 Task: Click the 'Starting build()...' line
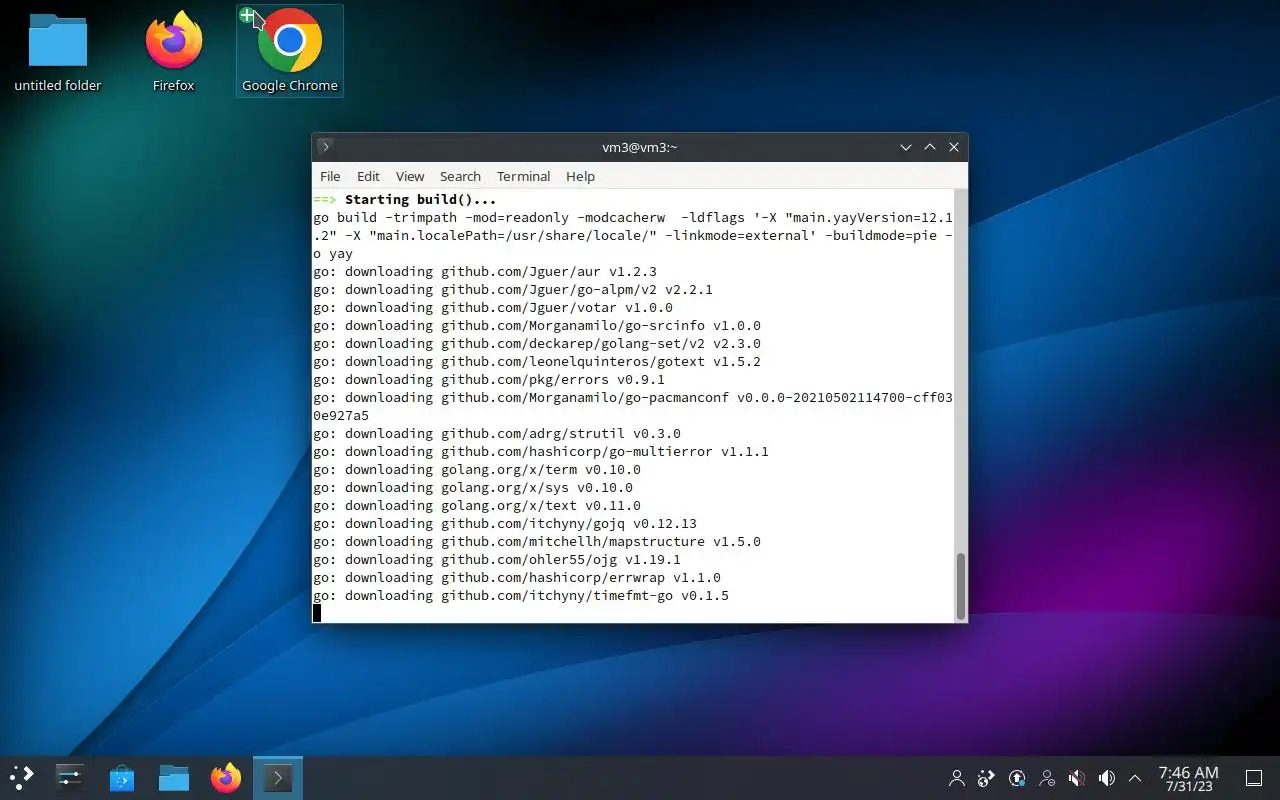(x=405, y=199)
